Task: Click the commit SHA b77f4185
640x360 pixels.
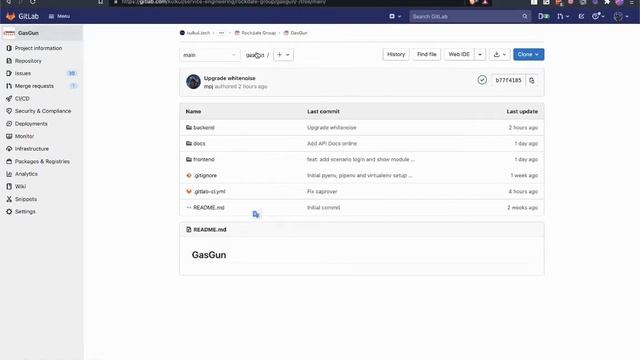Action: point(509,80)
